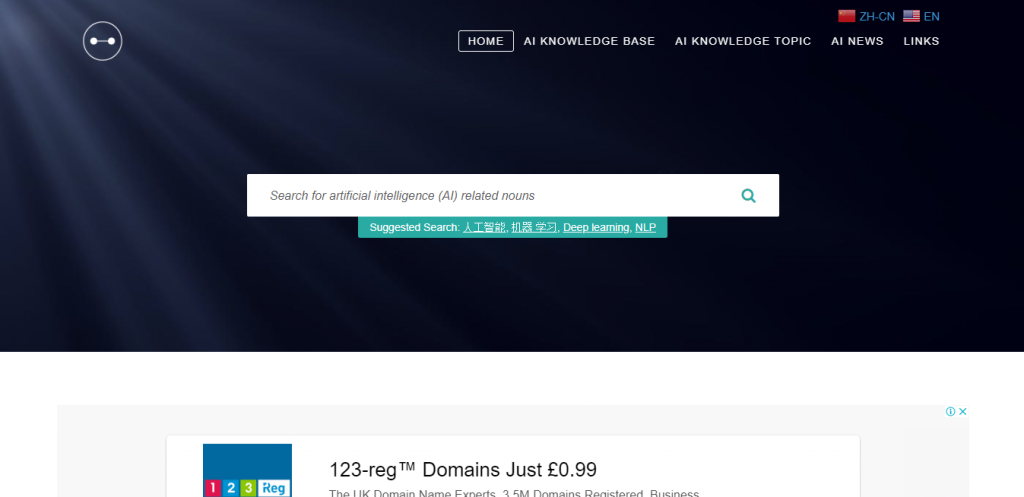The height and width of the screenshot is (497, 1024).
Task: Click the ad info icon
Action: [x=950, y=412]
